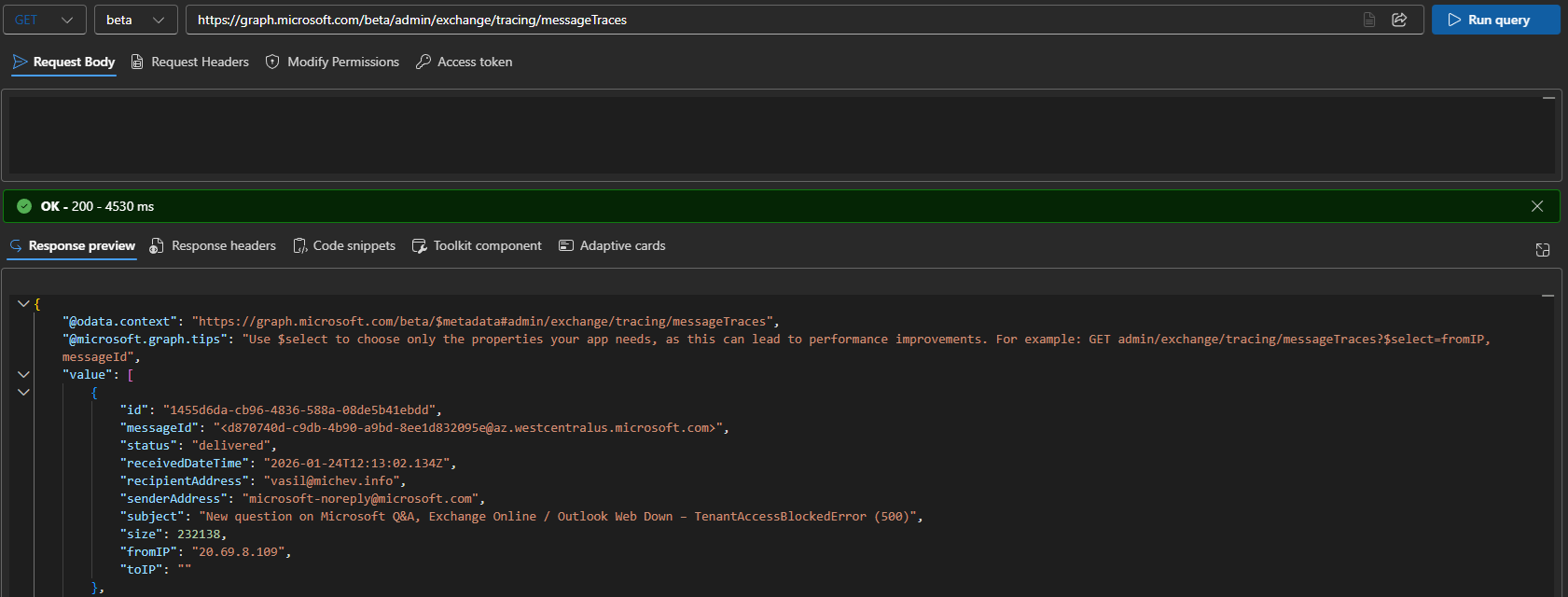The height and width of the screenshot is (597, 1568).
Task: Click the Run query button
Action: 1495,20
